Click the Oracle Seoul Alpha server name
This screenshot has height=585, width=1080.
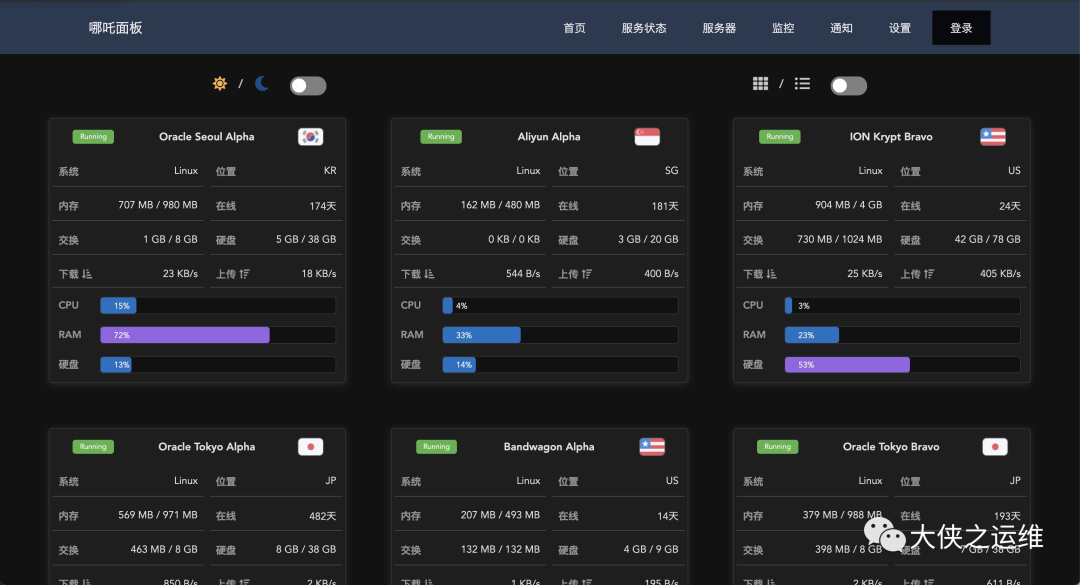pos(207,136)
